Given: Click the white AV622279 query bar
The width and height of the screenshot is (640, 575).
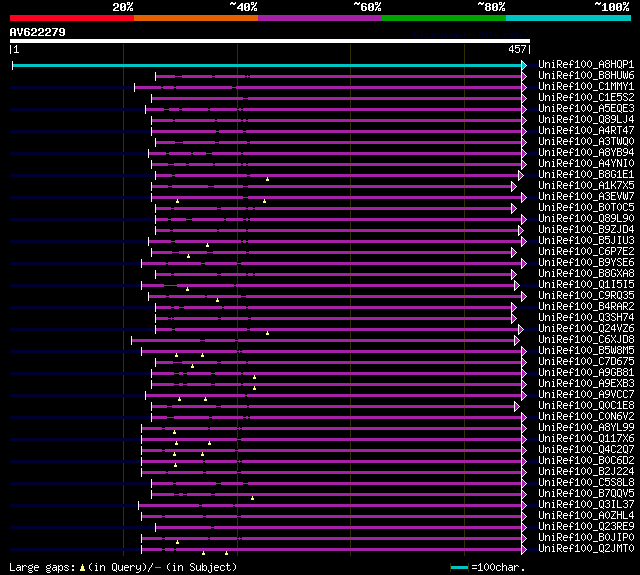Looking at the screenshot, I should [x=270, y=41].
